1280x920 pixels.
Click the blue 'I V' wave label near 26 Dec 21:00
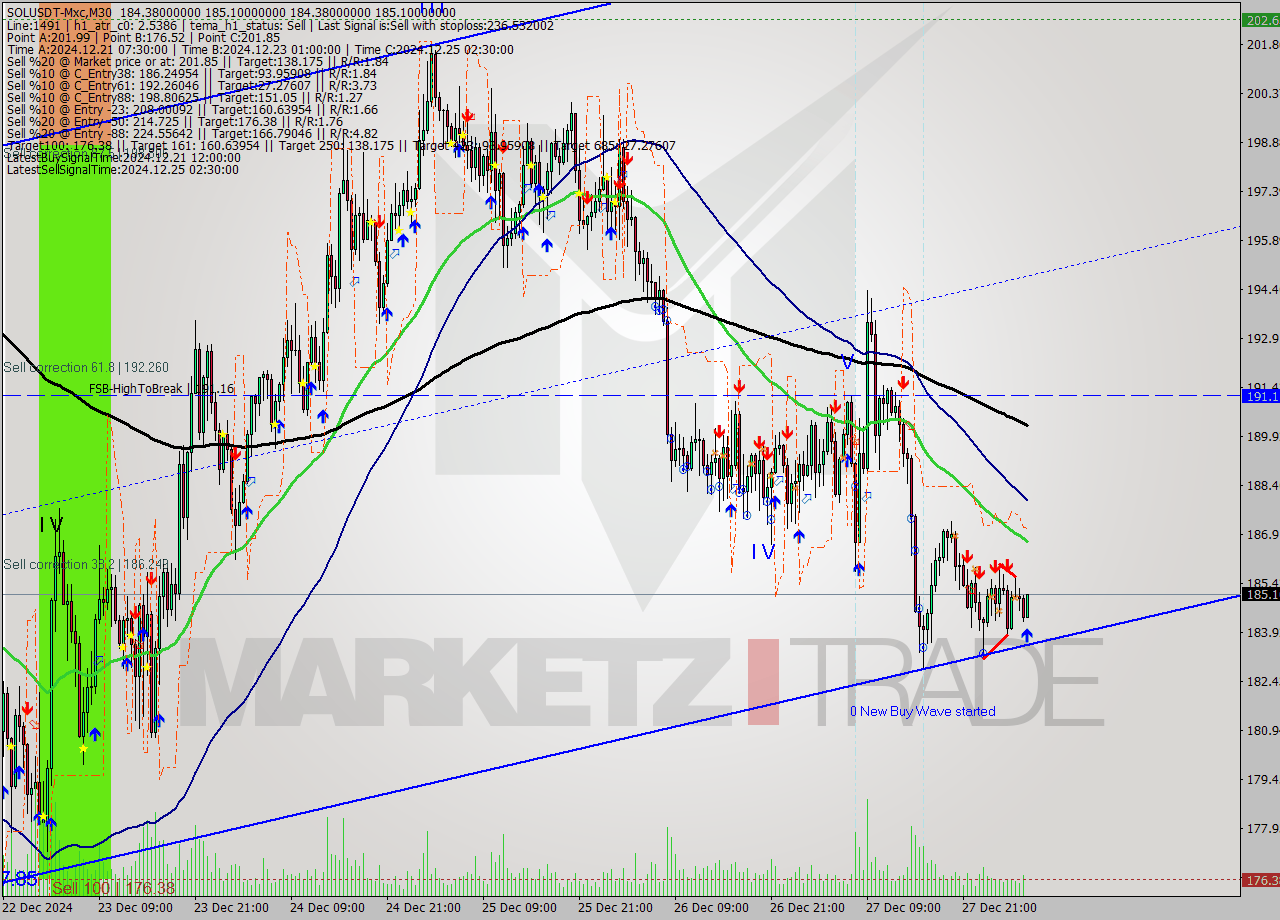[x=763, y=551]
